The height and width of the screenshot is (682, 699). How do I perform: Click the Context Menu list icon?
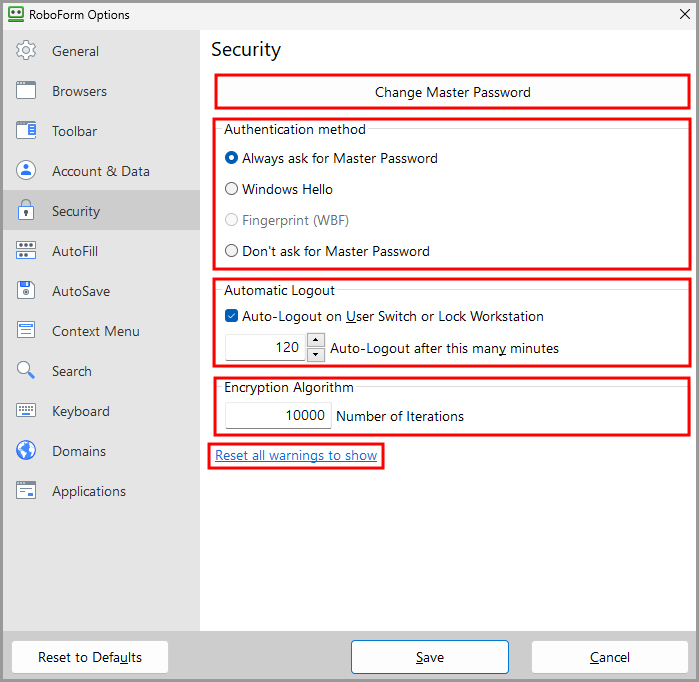click(x=26, y=330)
